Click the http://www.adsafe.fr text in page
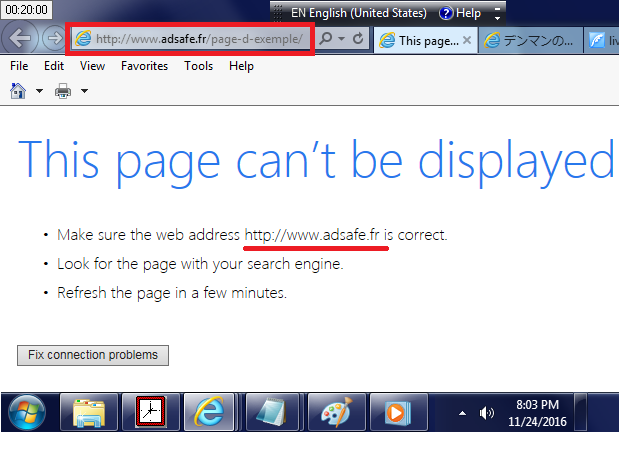The width and height of the screenshot is (619, 452). (312, 235)
